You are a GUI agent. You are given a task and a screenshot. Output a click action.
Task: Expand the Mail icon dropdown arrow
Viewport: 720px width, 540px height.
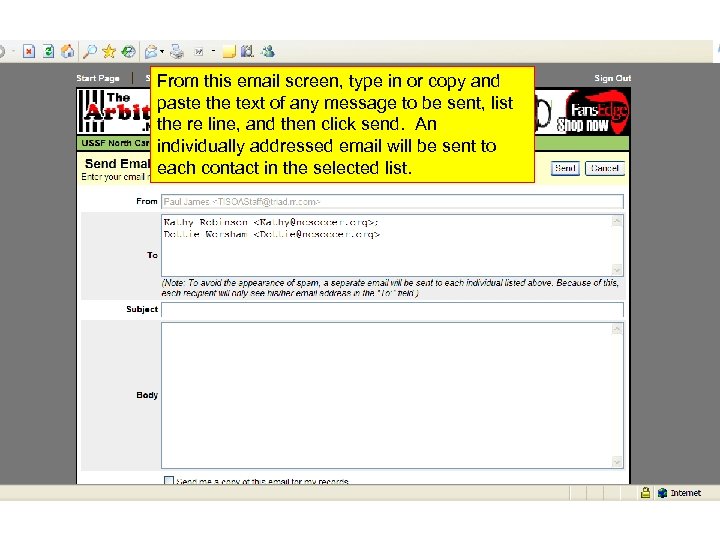(x=162, y=52)
